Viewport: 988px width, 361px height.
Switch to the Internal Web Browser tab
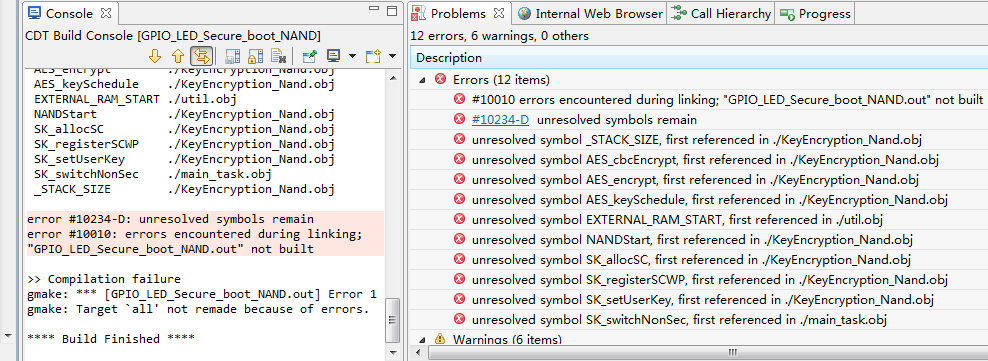tap(590, 13)
